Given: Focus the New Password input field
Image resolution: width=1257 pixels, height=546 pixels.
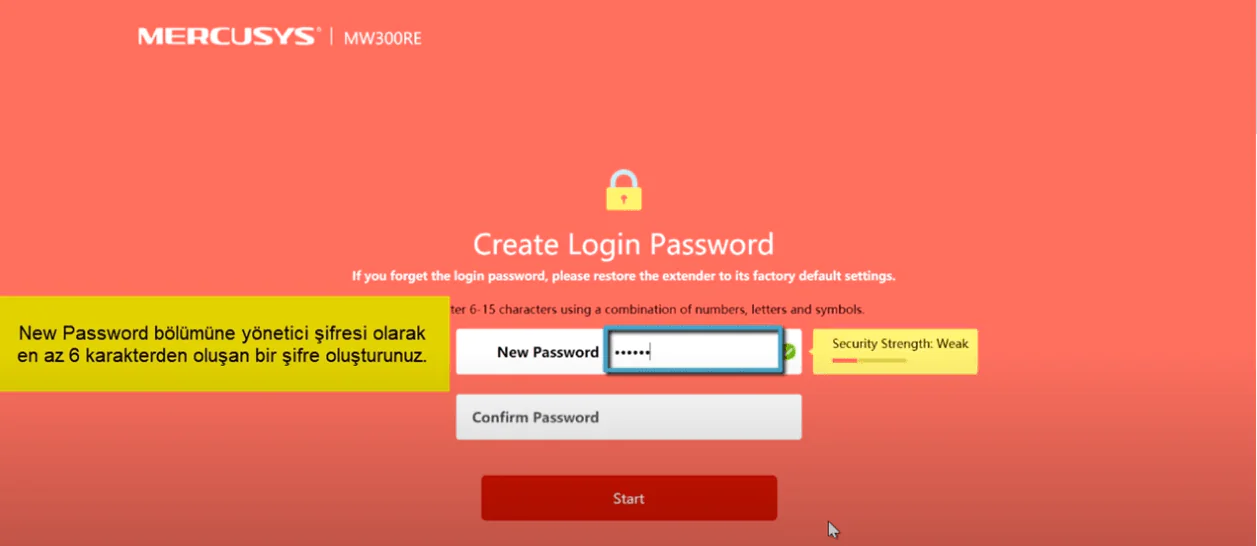Looking at the screenshot, I should 693,352.
